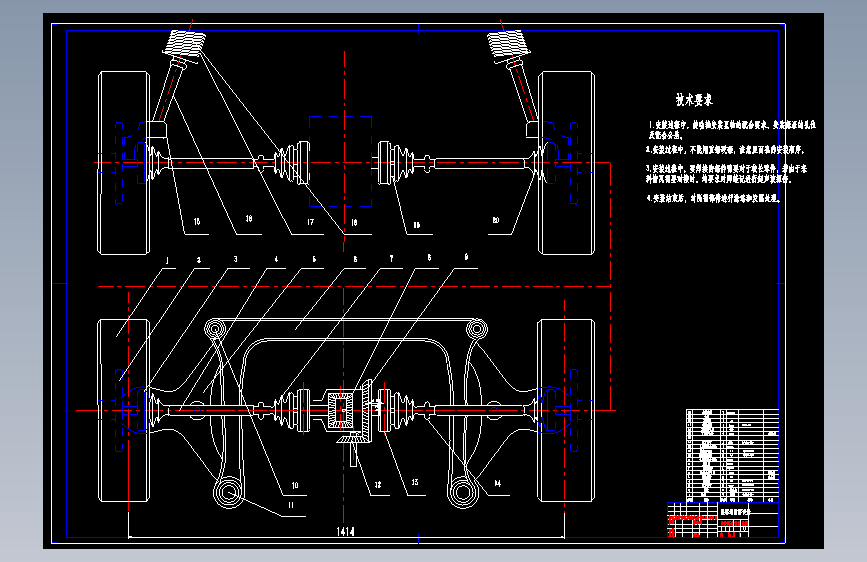867x562 pixels.
Task: Click part callout number 11
Action: coord(291,504)
